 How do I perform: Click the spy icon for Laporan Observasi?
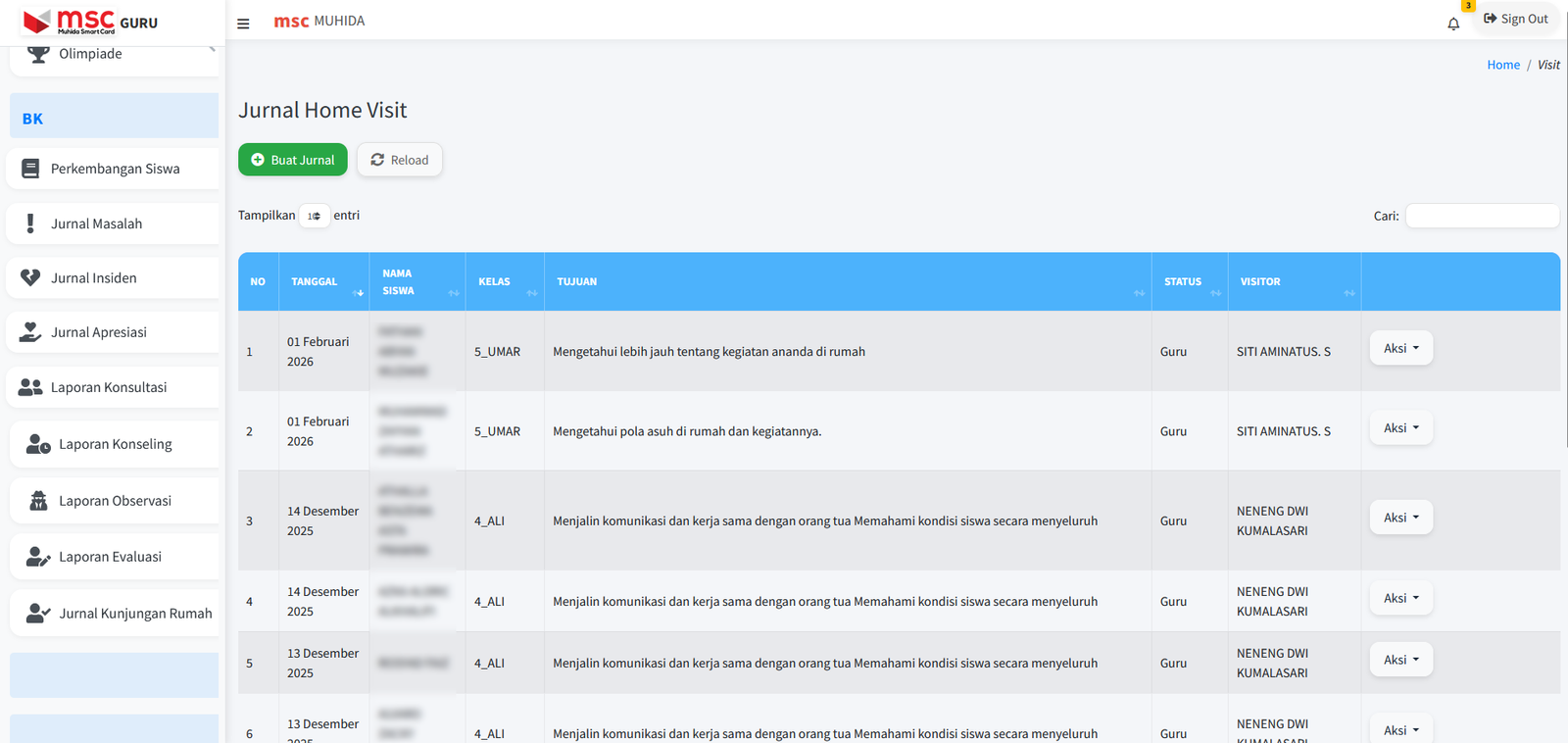38,501
